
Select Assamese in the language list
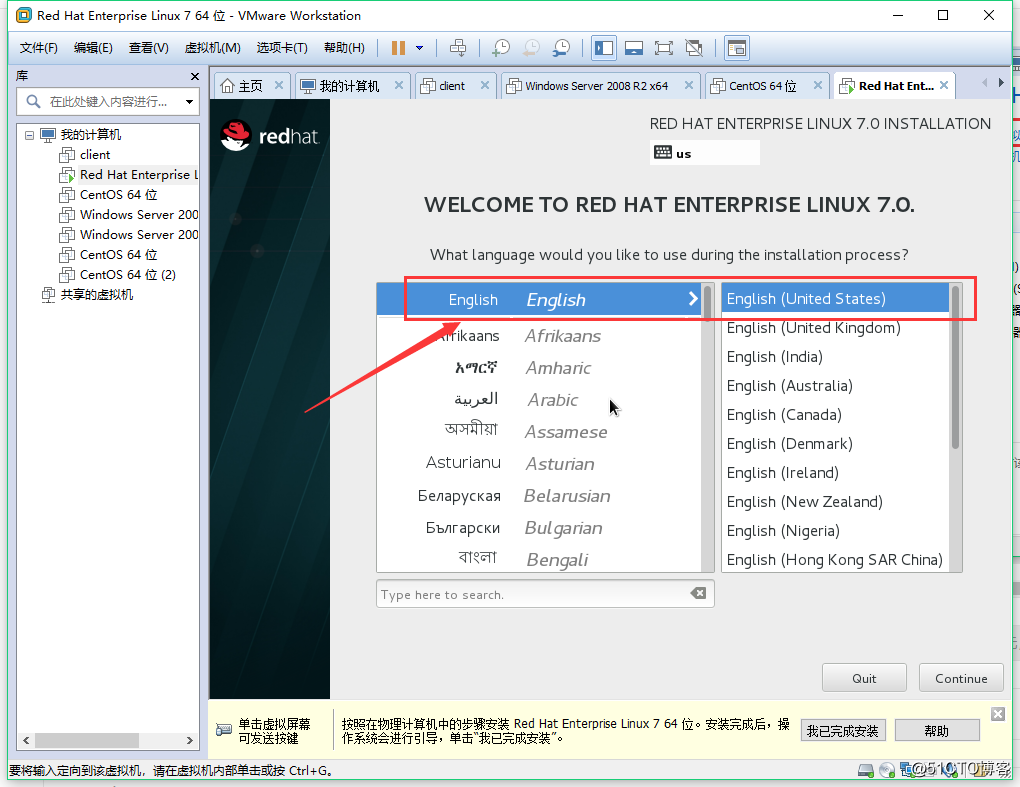[539, 431]
